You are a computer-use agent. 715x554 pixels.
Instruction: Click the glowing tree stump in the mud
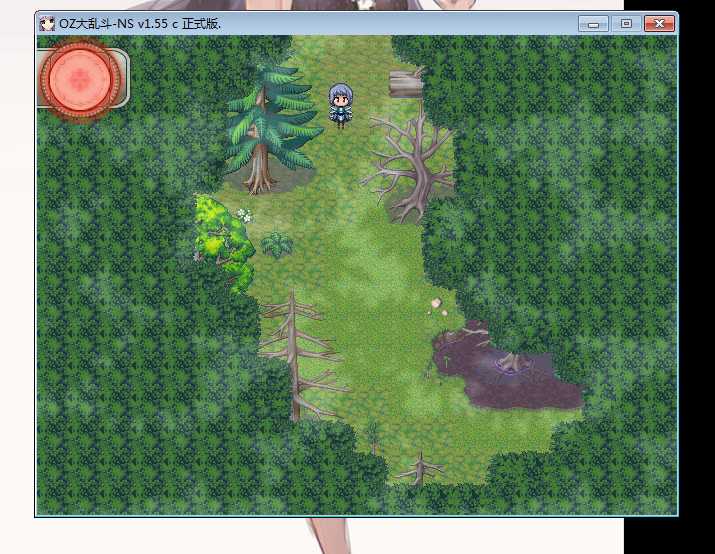point(513,363)
